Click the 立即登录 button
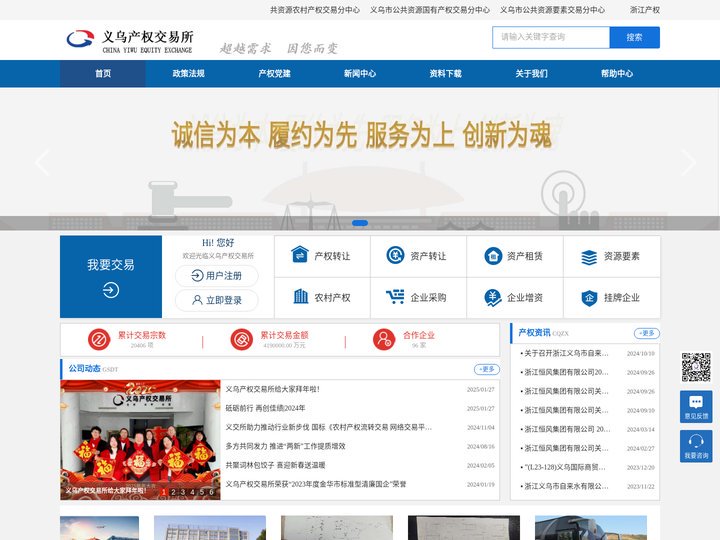720x540 pixels. click(x=216, y=300)
